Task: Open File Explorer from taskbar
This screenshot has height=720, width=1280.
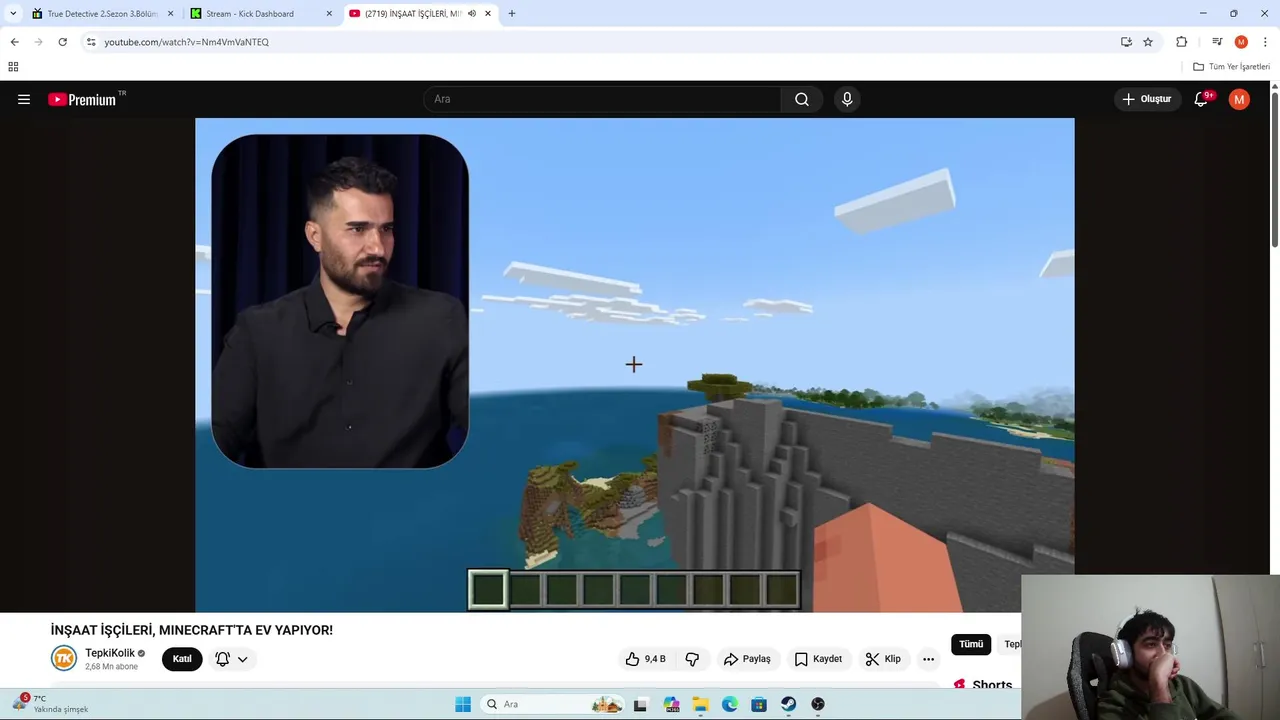Action: tap(700, 704)
